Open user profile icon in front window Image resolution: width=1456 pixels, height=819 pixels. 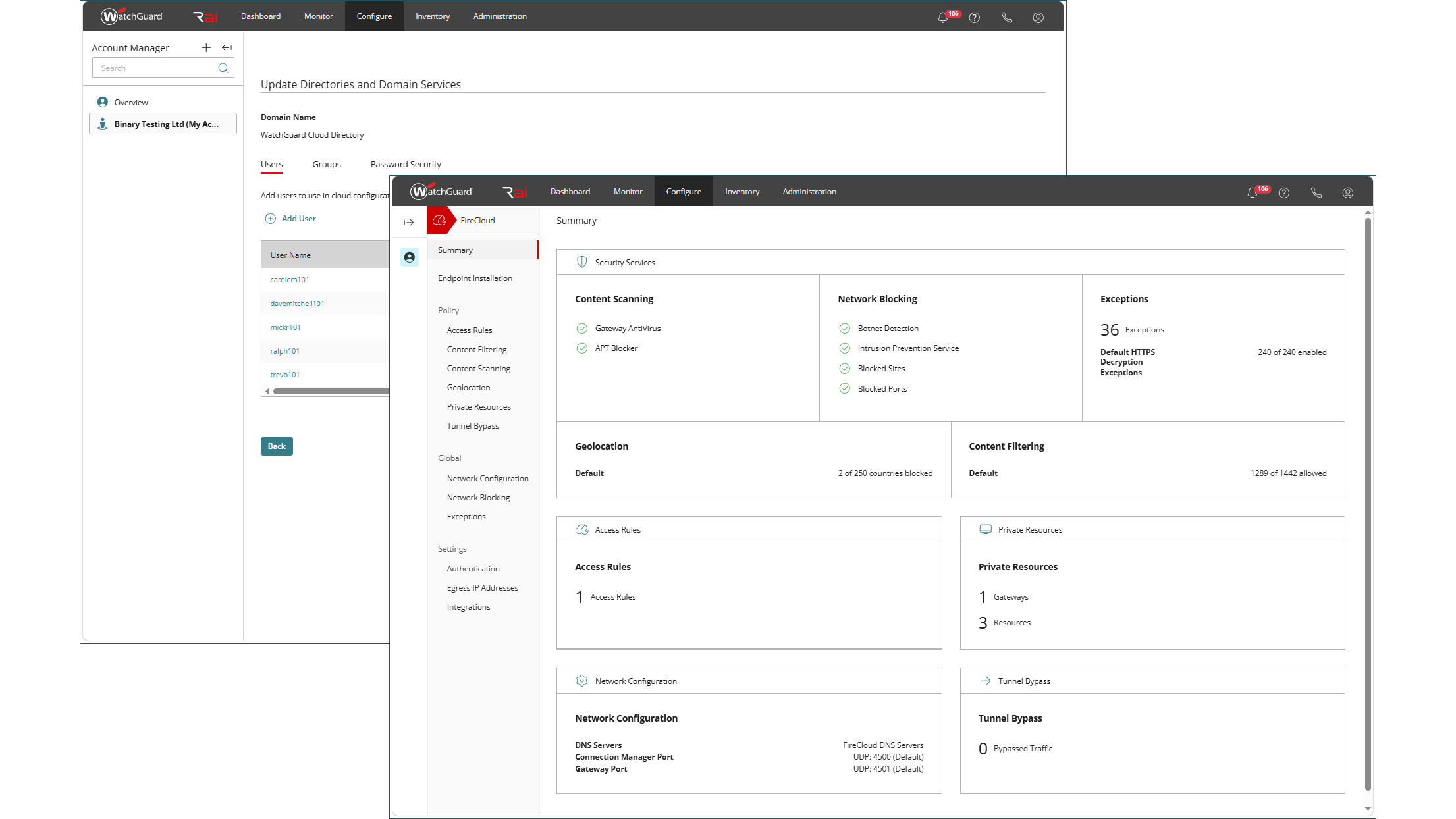point(1347,192)
